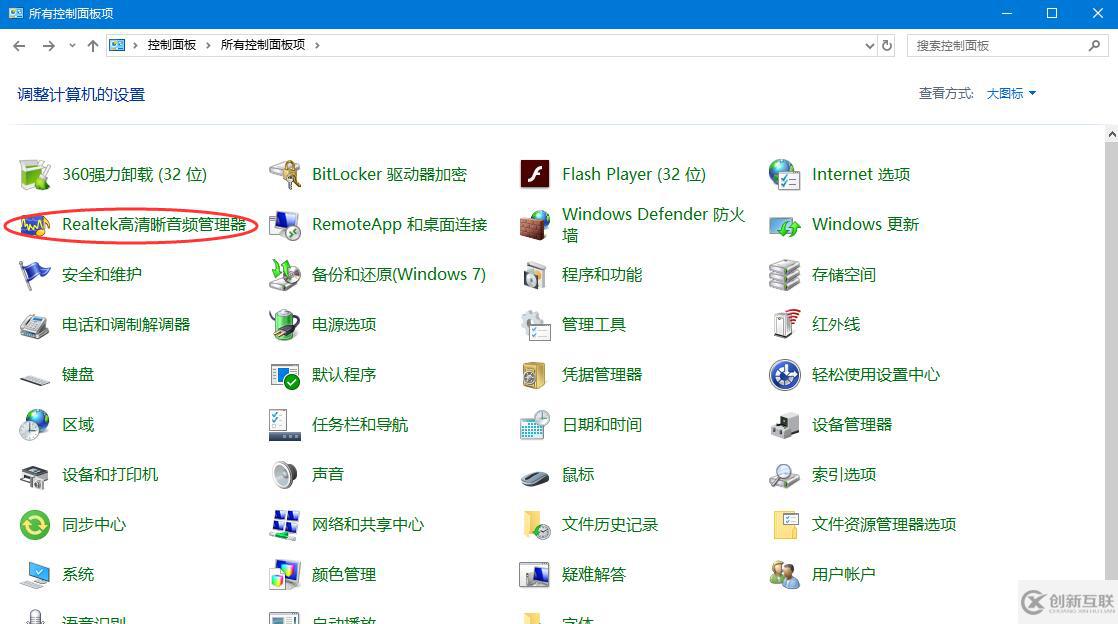Open 同步中心 icon

[34, 526]
